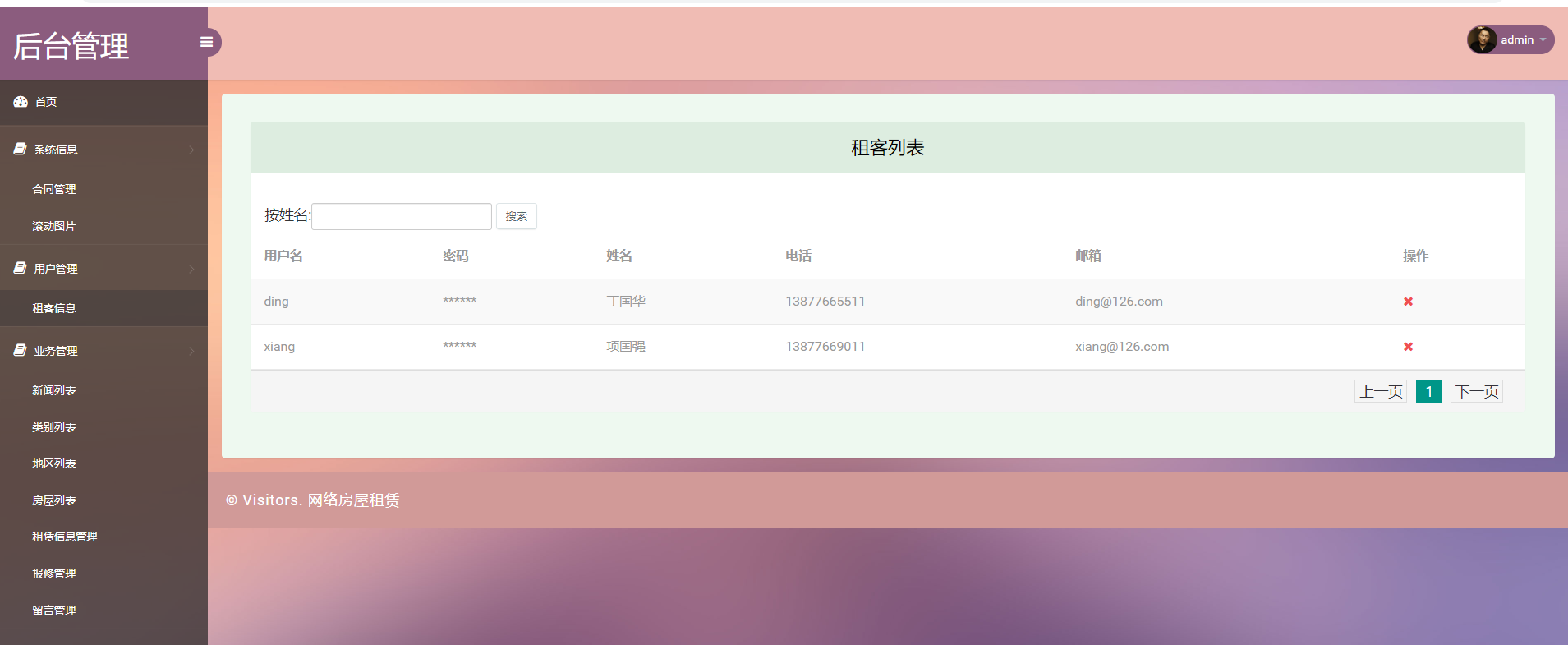Open 租客信息 in sidebar
Screen dimensions: 1568x645
54,308
